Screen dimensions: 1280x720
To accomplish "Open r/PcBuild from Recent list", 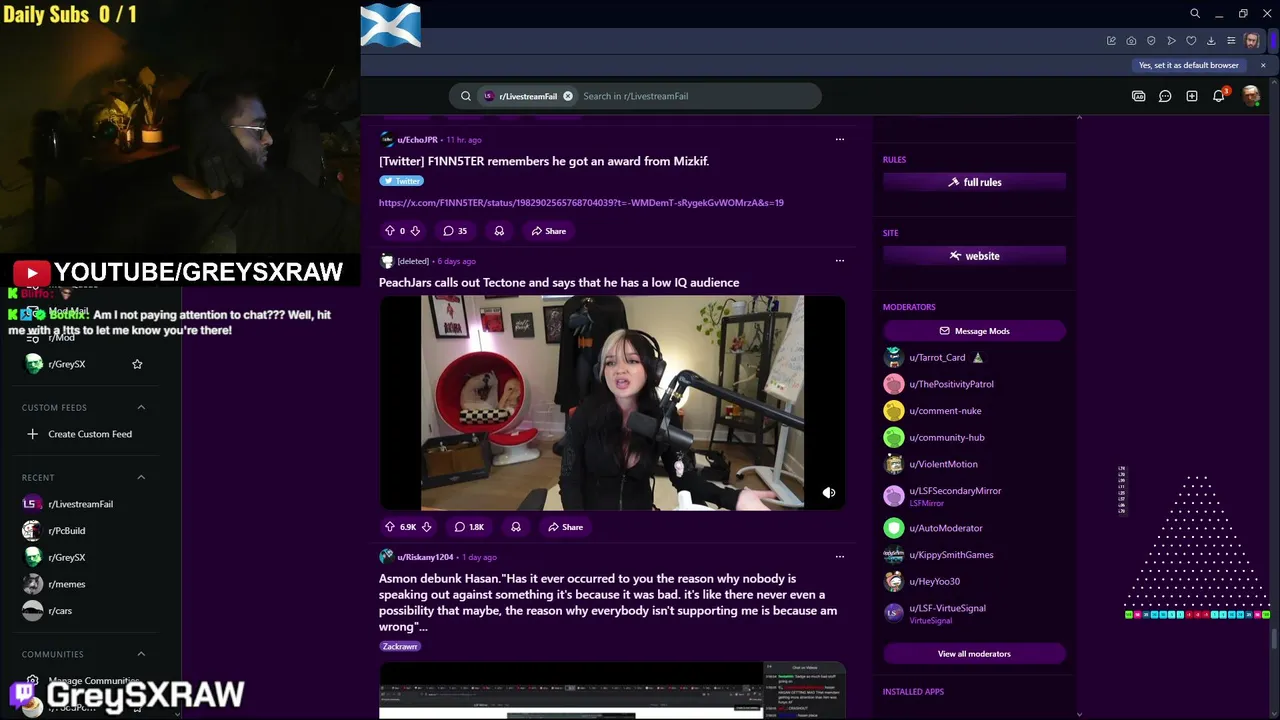I will tap(66, 531).
